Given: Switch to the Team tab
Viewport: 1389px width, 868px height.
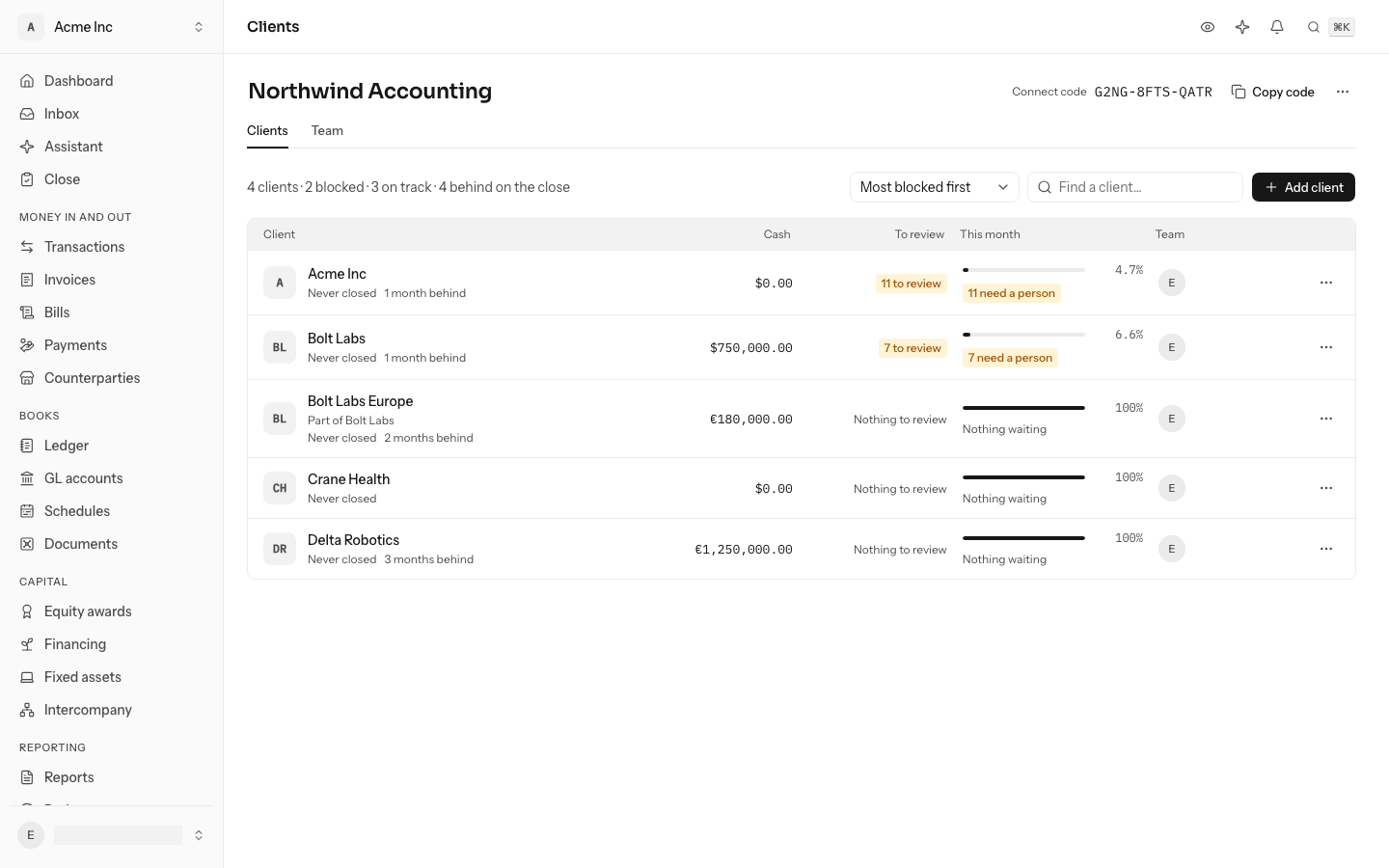Looking at the screenshot, I should pyautogui.click(x=327, y=131).
